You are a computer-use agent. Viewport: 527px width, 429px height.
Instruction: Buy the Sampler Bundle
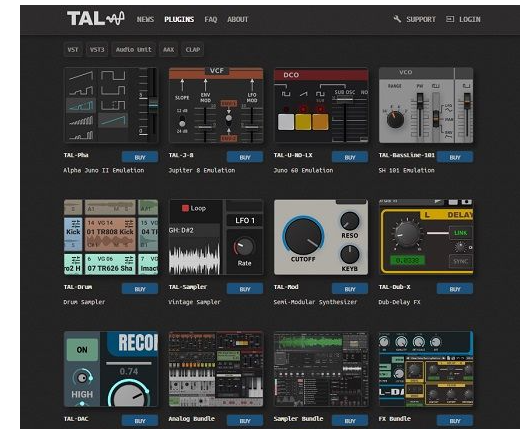(350, 421)
